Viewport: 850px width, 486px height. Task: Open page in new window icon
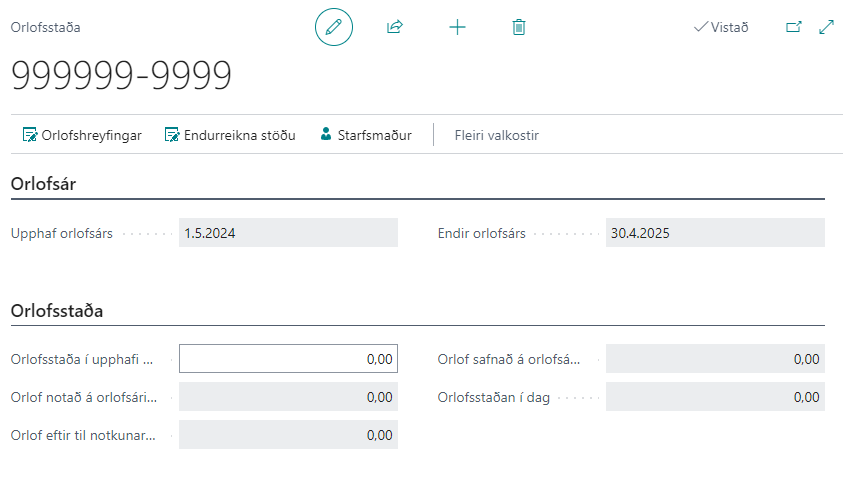pyautogui.click(x=794, y=27)
